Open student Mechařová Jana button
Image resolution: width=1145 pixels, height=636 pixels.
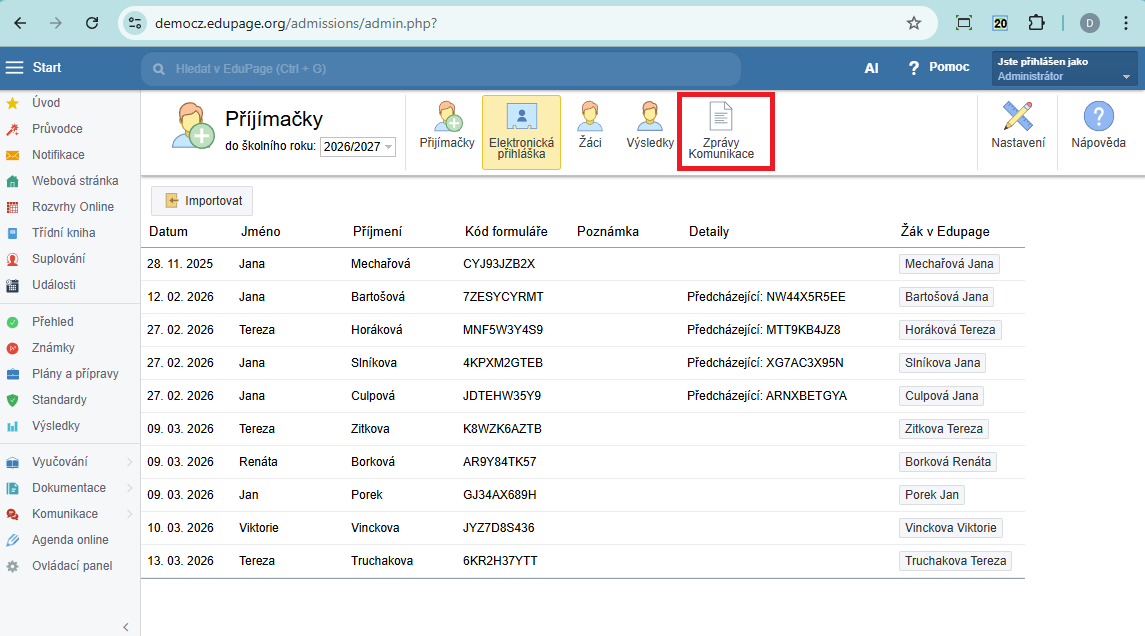(x=949, y=264)
